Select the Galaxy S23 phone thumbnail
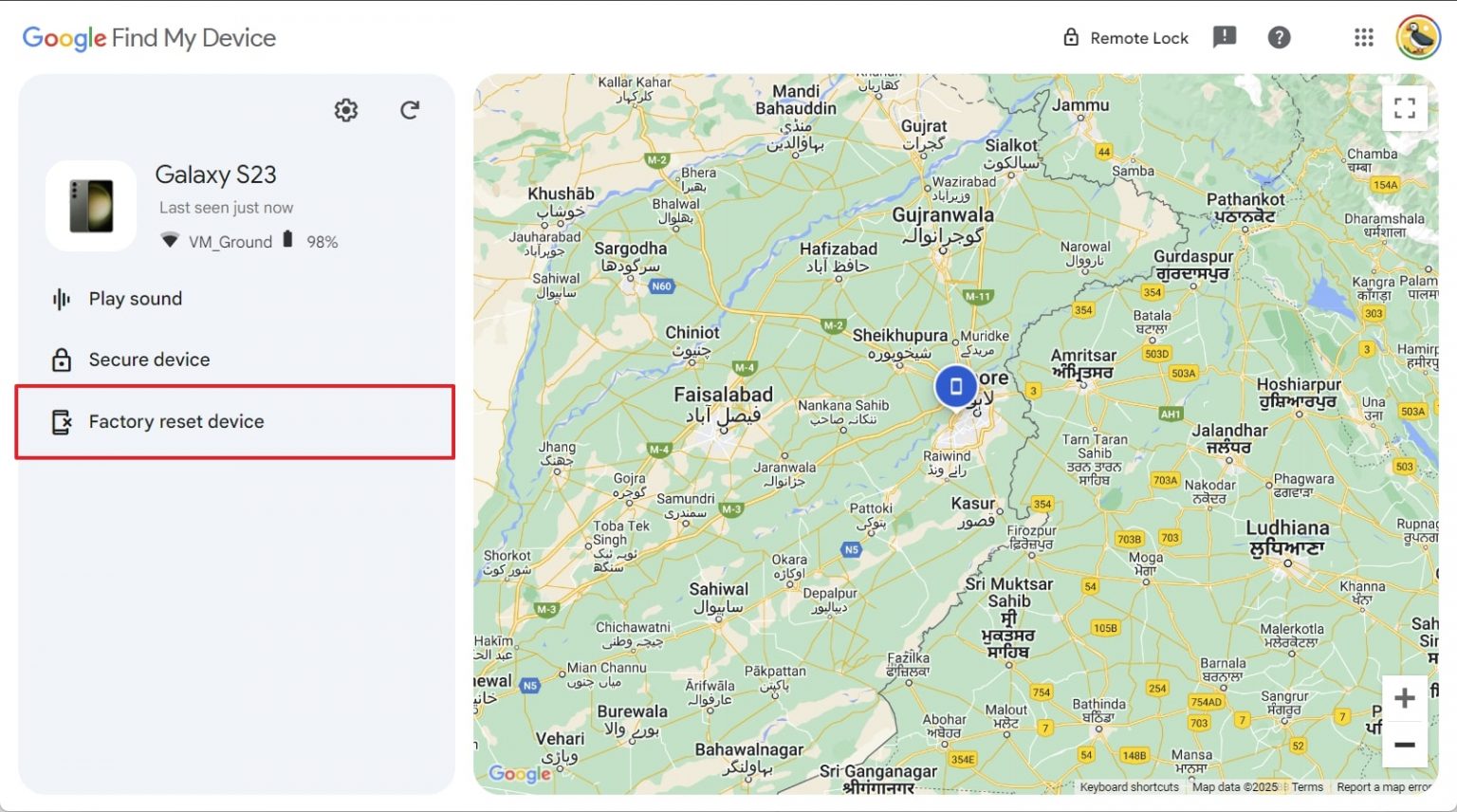The width and height of the screenshot is (1457, 812). pyautogui.click(x=91, y=205)
